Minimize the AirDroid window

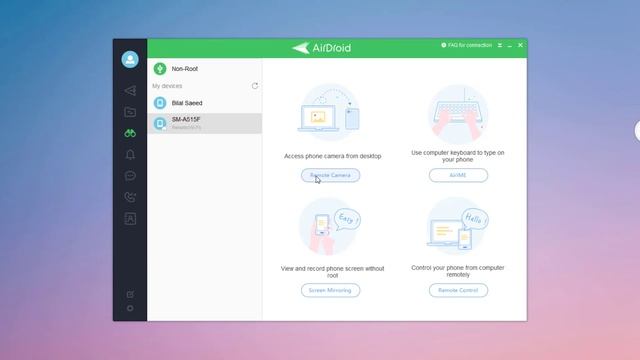click(510, 46)
